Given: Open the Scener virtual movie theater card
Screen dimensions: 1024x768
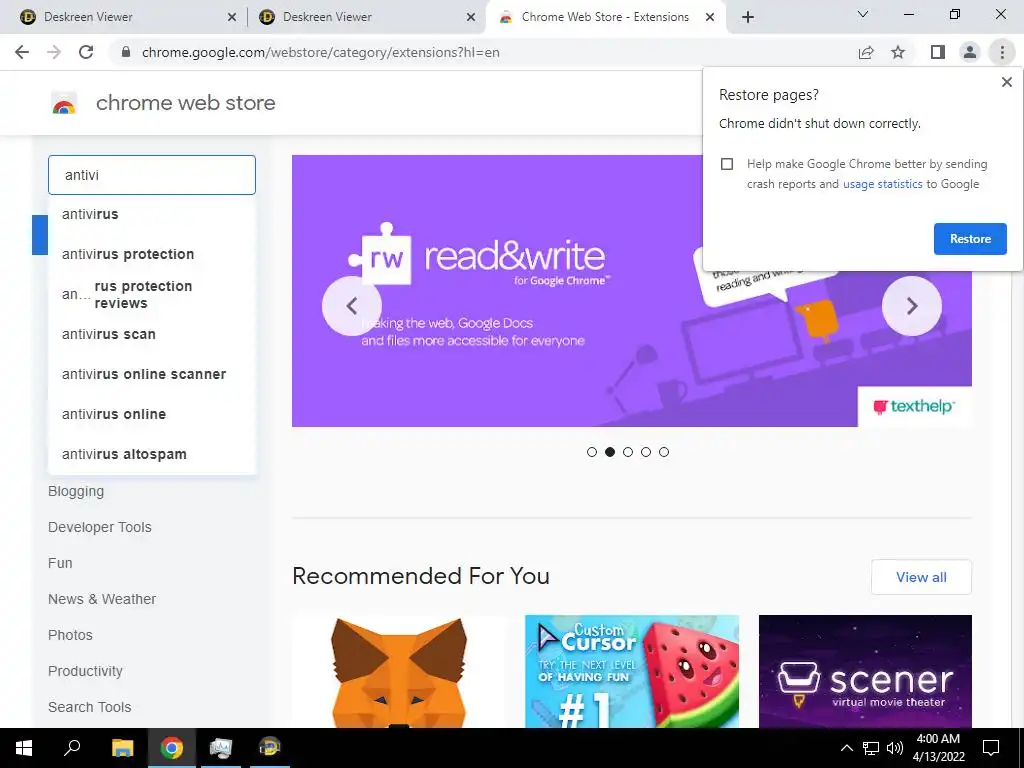Looking at the screenshot, I should click(865, 671).
